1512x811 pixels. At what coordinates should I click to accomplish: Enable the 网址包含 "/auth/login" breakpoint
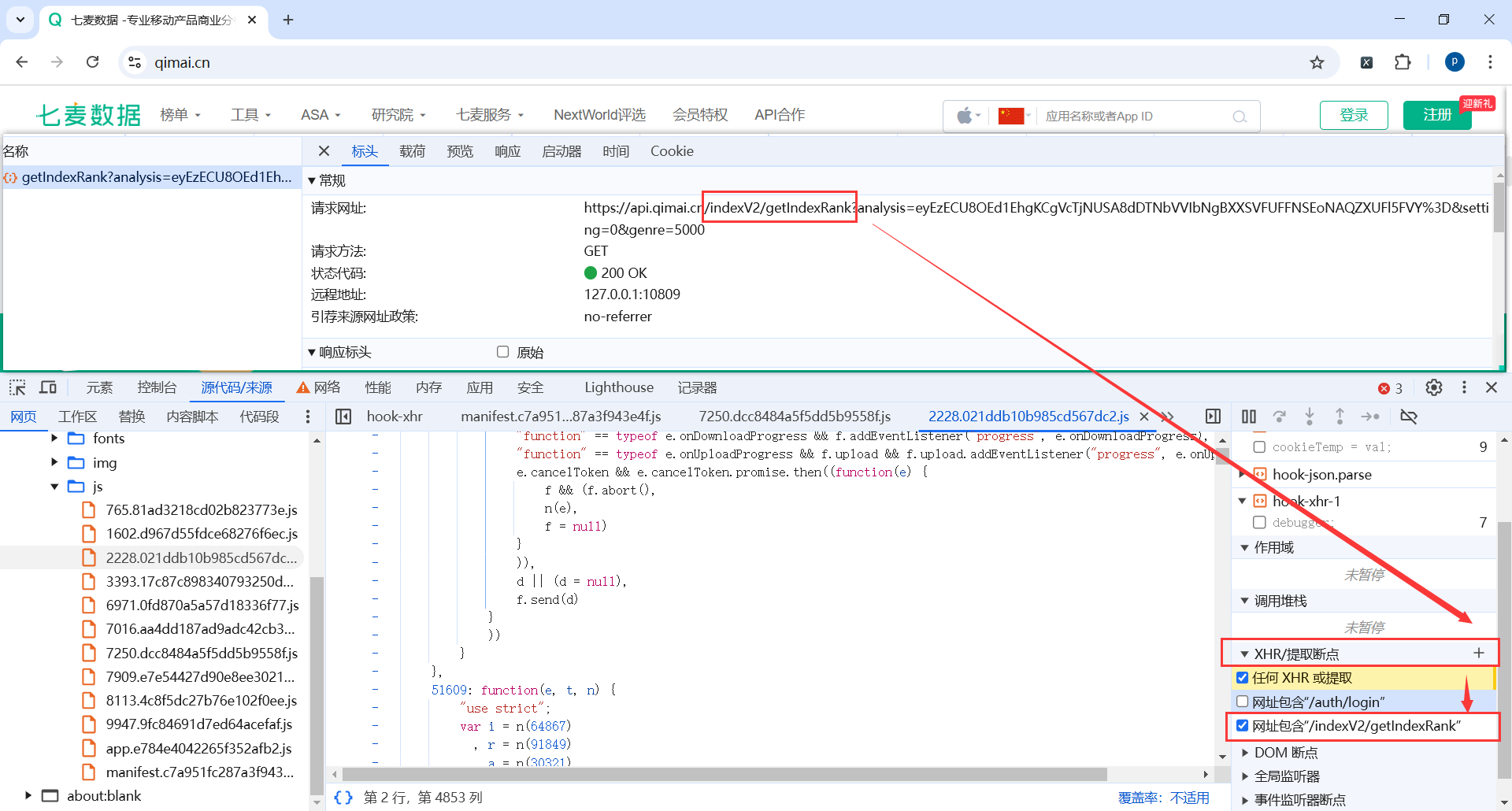click(1243, 701)
